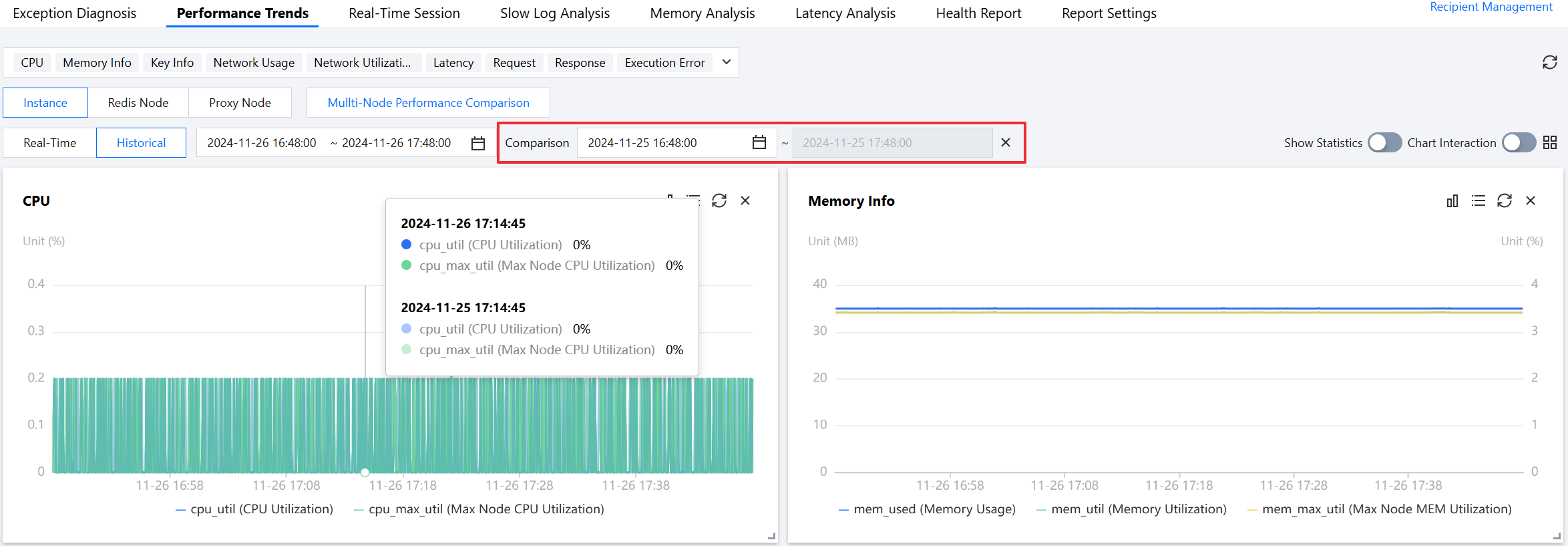The image size is (1568, 546).
Task: Click the page refresh icon at top right
Action: tap(1549, 63)
